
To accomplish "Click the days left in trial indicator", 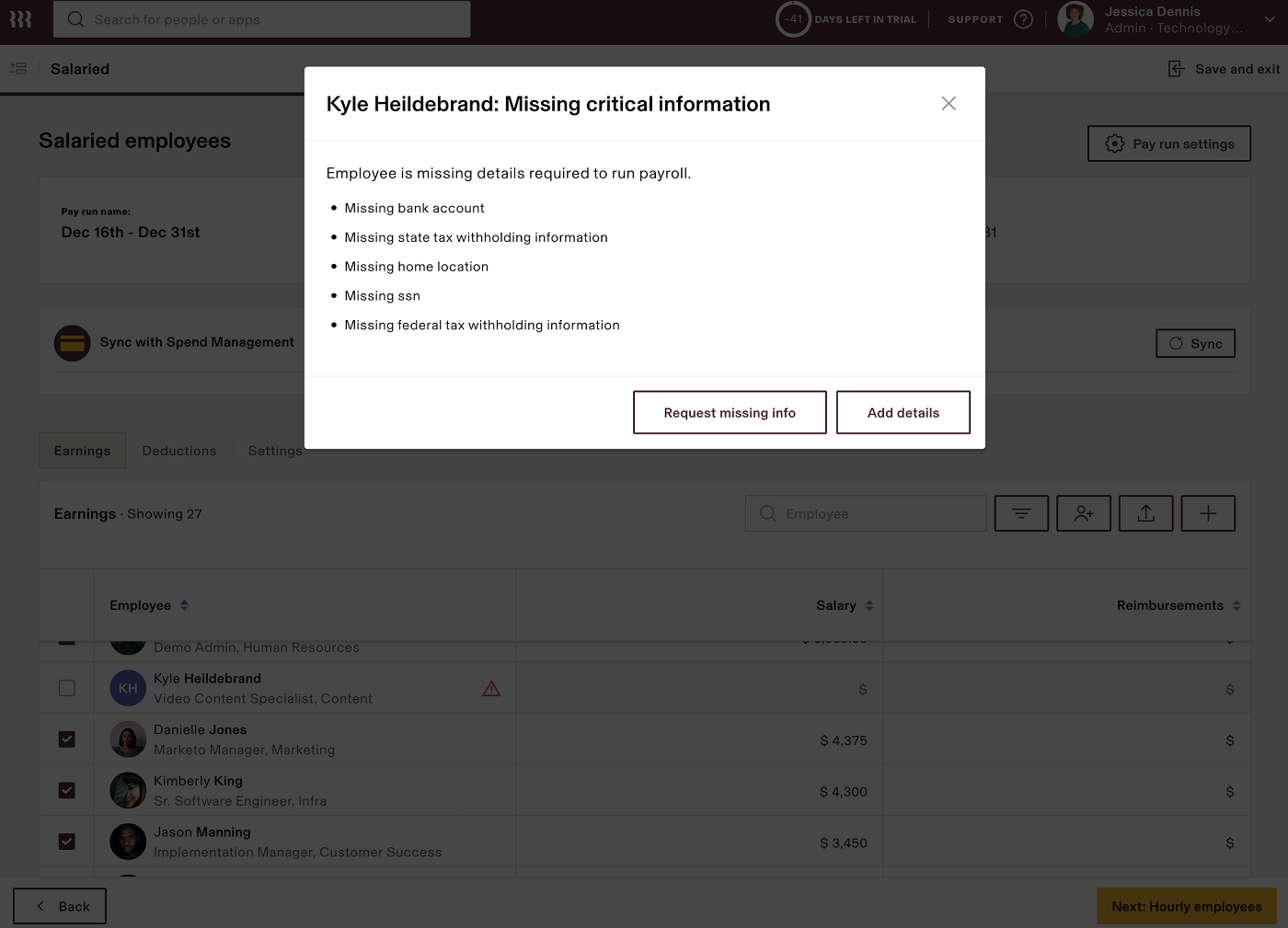I will (846, 19).
